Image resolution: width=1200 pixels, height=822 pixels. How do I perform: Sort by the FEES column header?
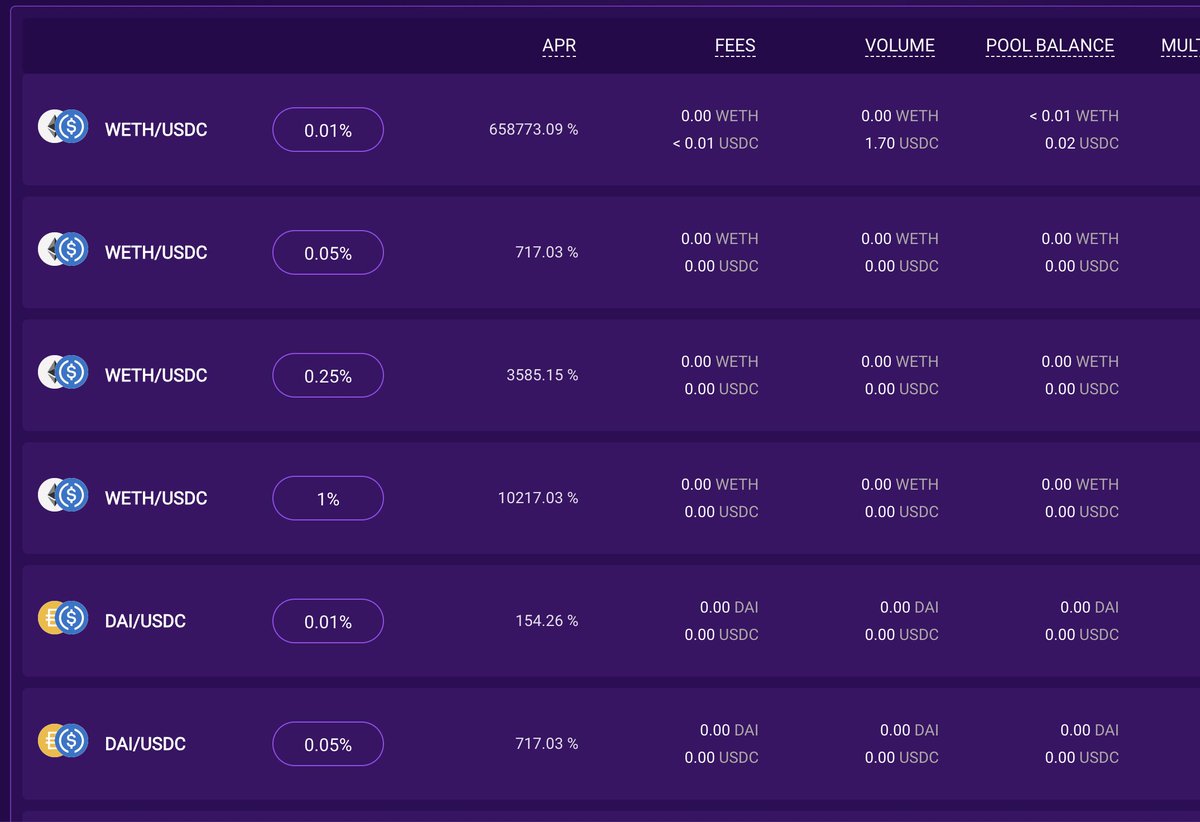pyautogui.click(x=735, y=46)
